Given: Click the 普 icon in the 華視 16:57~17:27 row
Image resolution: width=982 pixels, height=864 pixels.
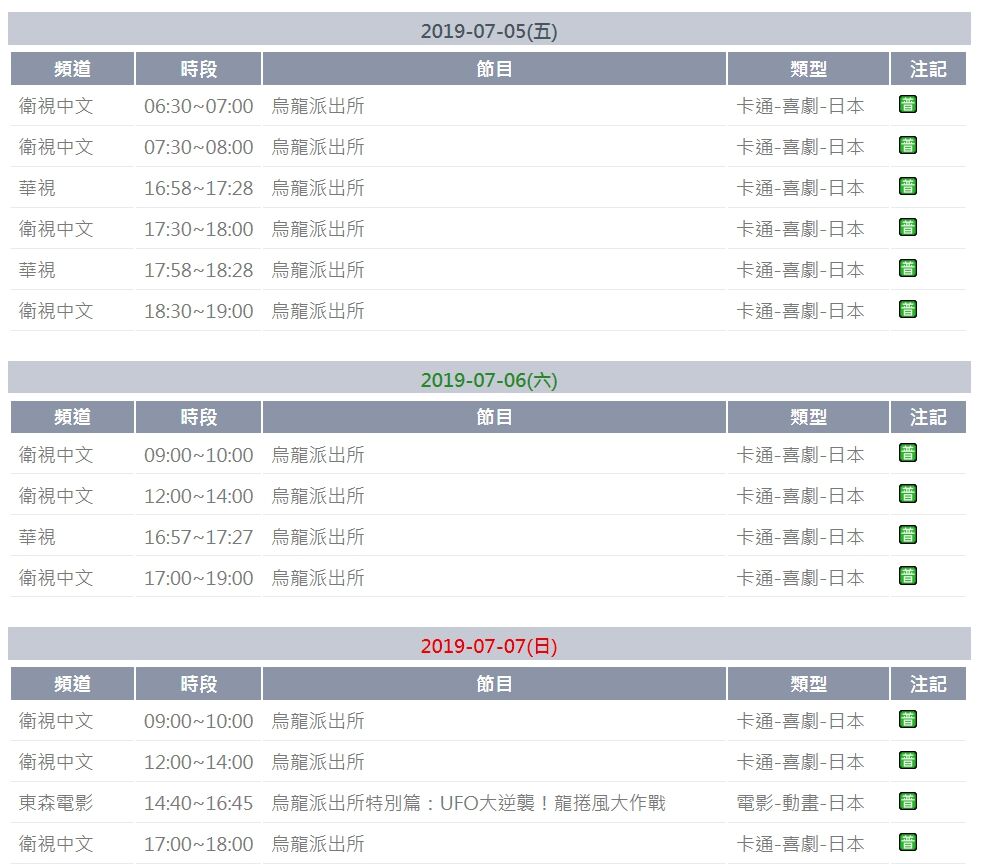Looking at the screenshot, I should coord(907,534).
